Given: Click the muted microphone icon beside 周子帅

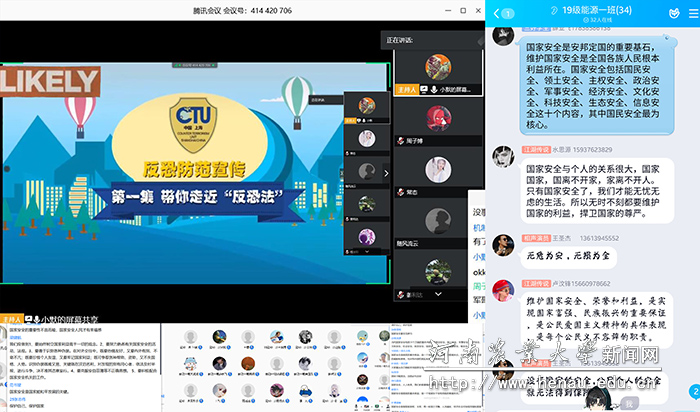Looking at the screenshot, I should tap(401, 141).
